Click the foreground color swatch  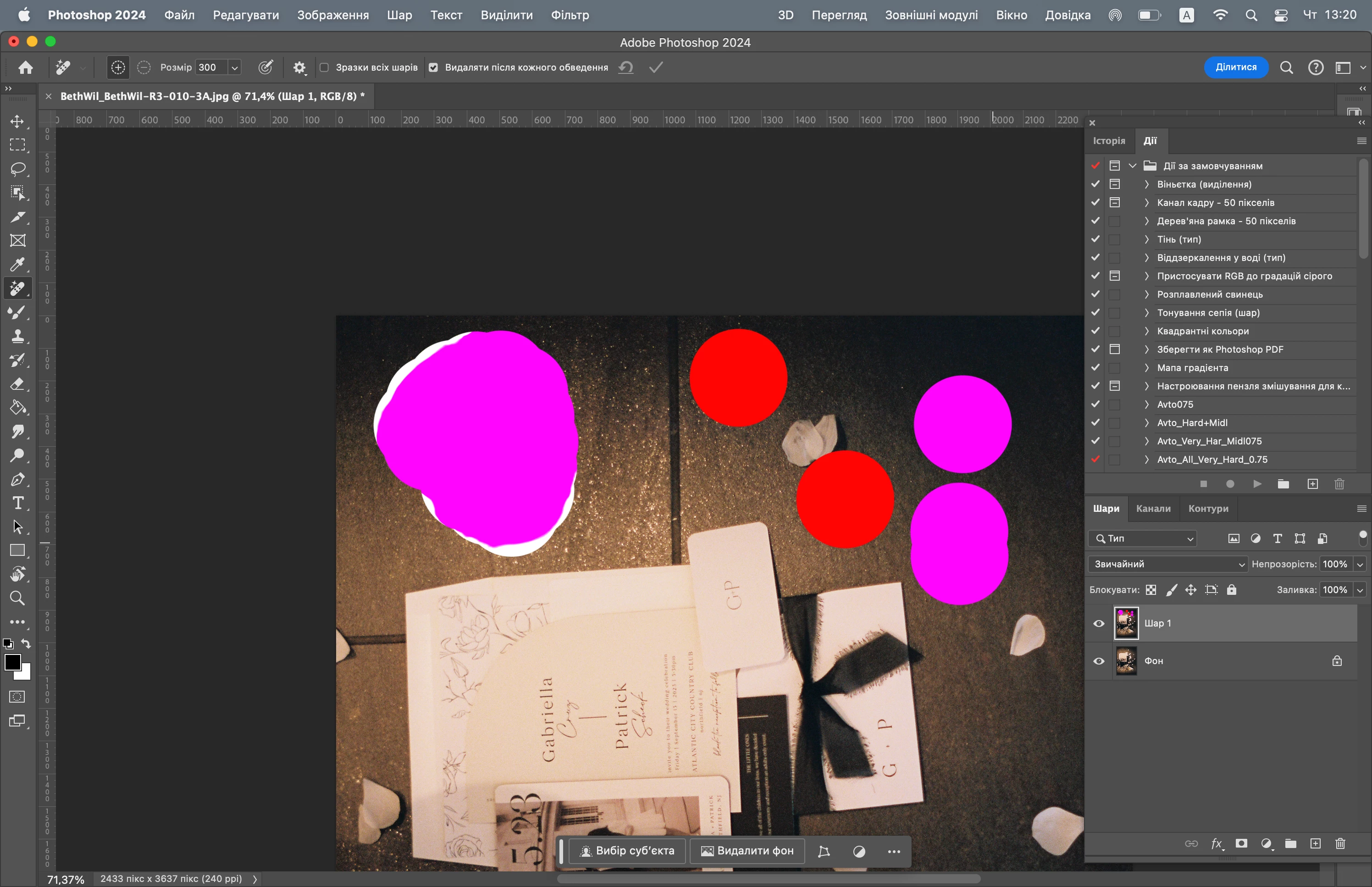pos(12,662)
